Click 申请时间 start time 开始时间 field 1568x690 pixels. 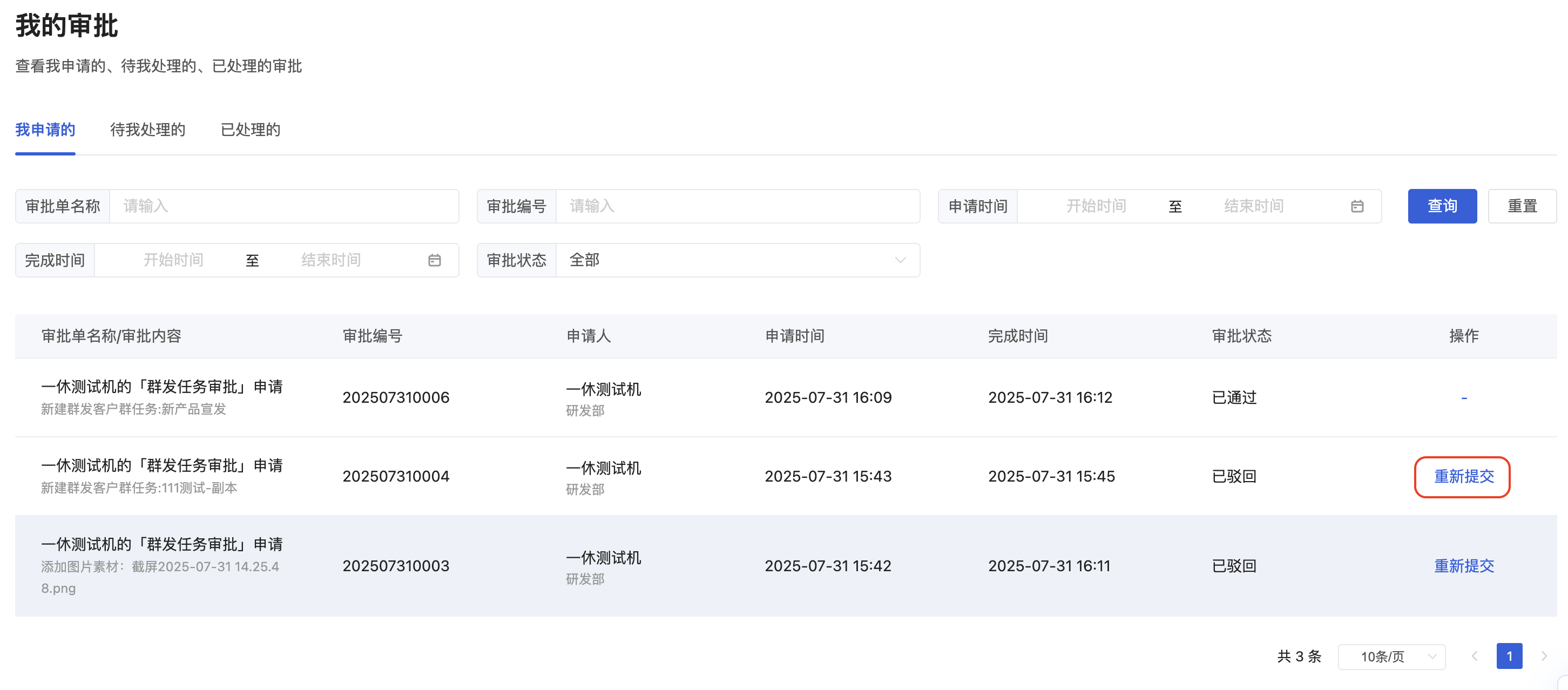(1096, 206)
